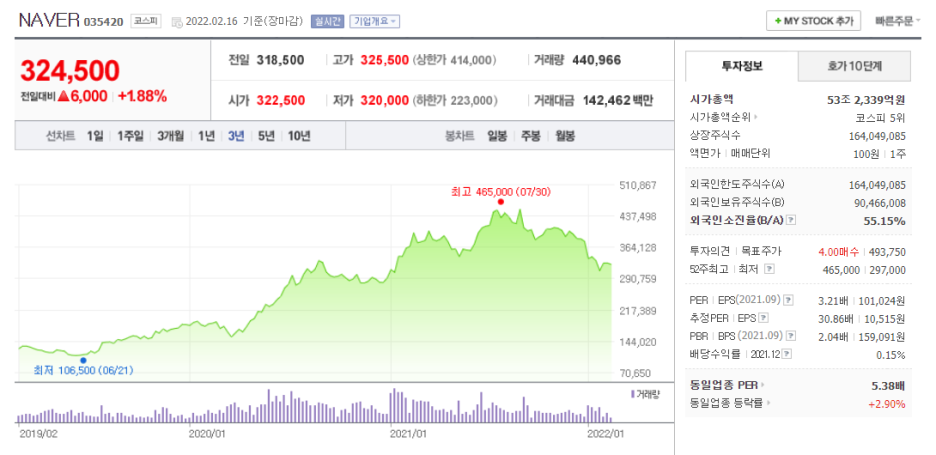The width and height of the screenshot is (936, 455).
Task: Click the current price 324,500
Action: coord(70,70)
